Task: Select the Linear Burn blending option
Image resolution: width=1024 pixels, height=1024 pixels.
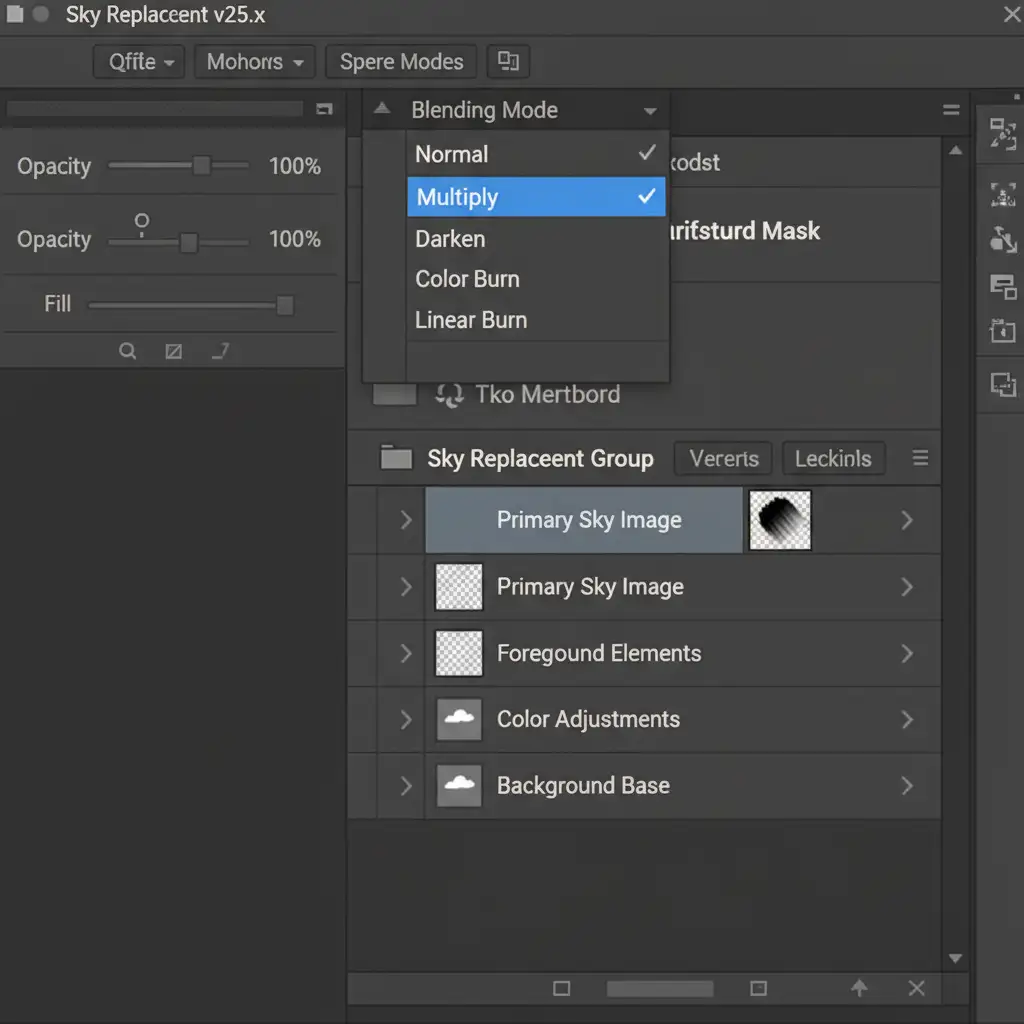Action: [x=470, y=320]
